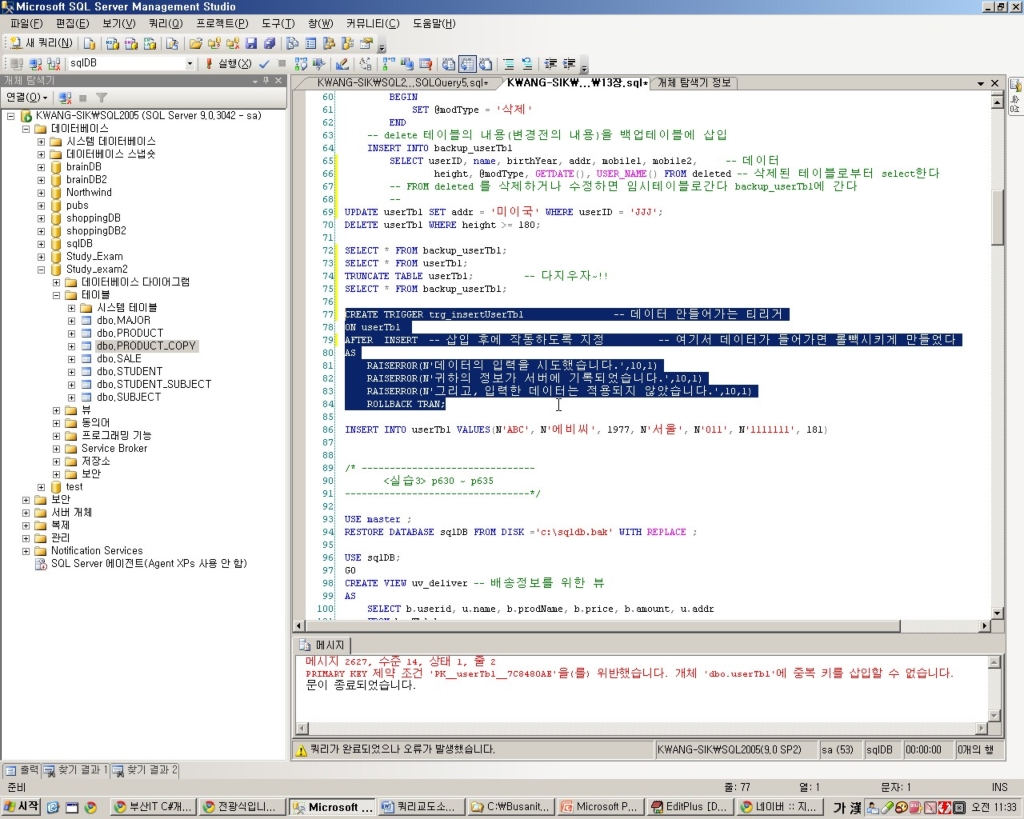1024x819 pixels.
Task: Click the INSERT INTO userTbl VALUES line
Action: [587, 430]
